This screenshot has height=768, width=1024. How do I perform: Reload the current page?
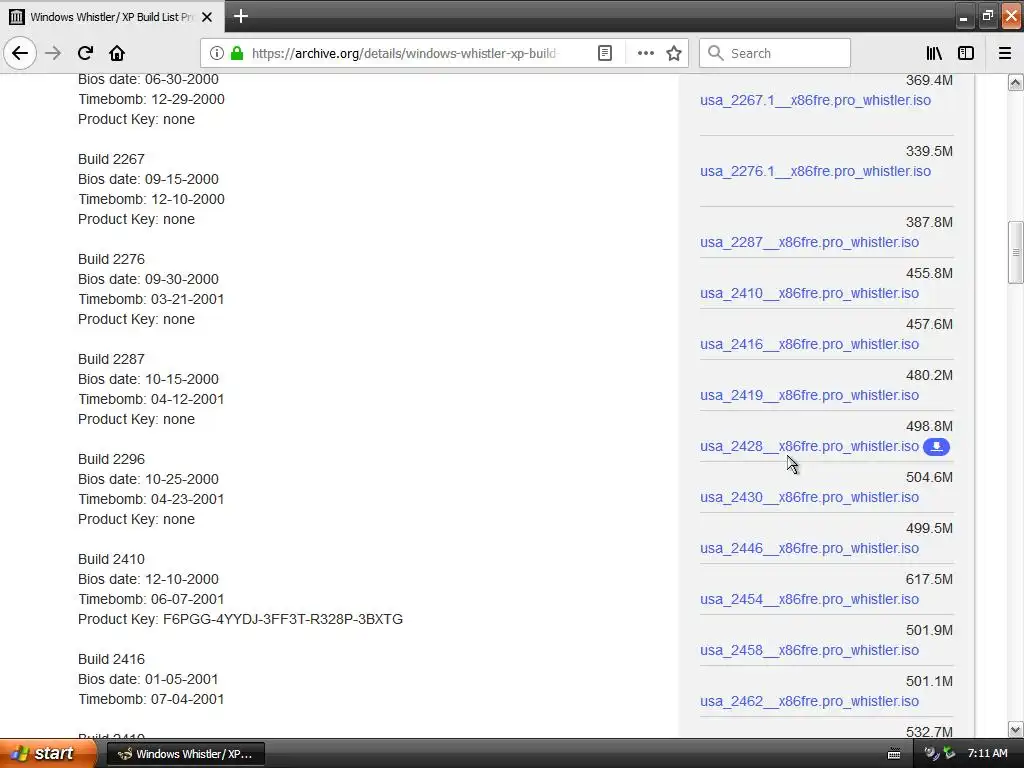click(85, 53)
